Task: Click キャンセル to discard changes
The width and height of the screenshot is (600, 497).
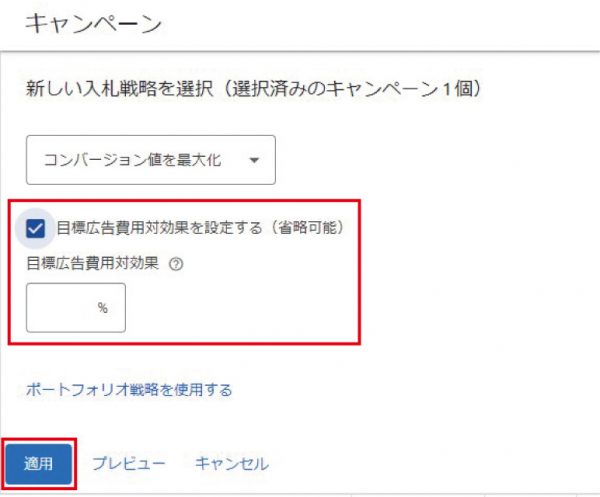Action: pyautogui.click(x=232, y=463)
